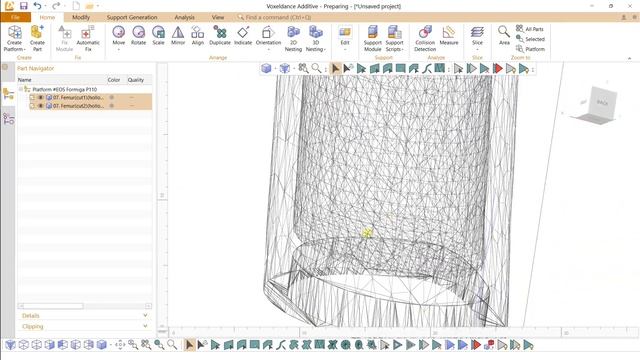
Task: Open the second sidebar panel icon
Action: (8, 119)
